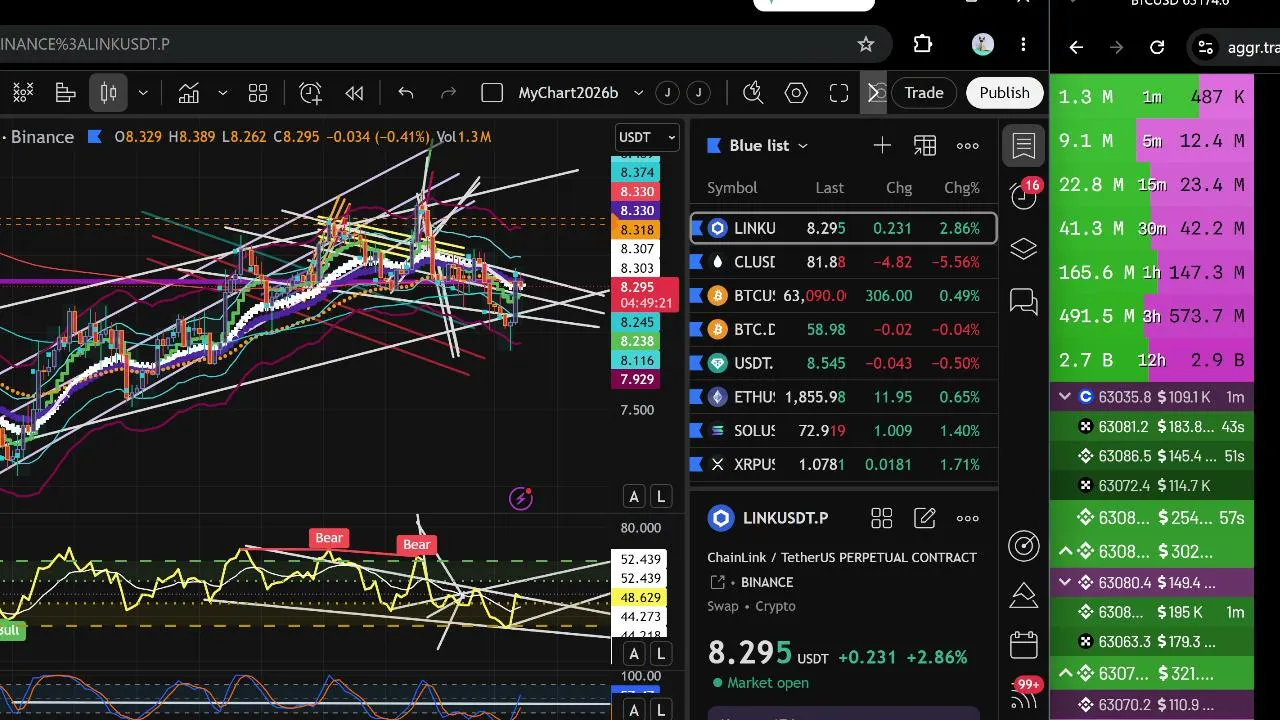The width and height of the screenshot is (1280, 720).
Task: Add symbol plus in Blue list
Action: [882, 146]
